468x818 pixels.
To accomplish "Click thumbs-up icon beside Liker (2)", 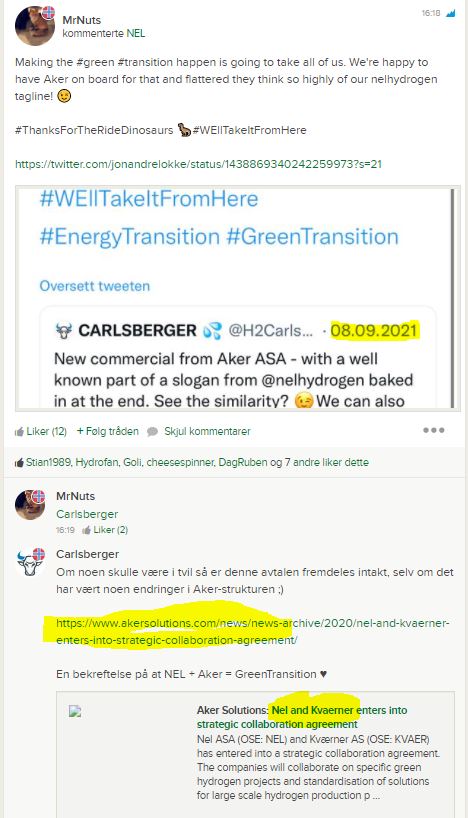I will click(x=86, y=530).
